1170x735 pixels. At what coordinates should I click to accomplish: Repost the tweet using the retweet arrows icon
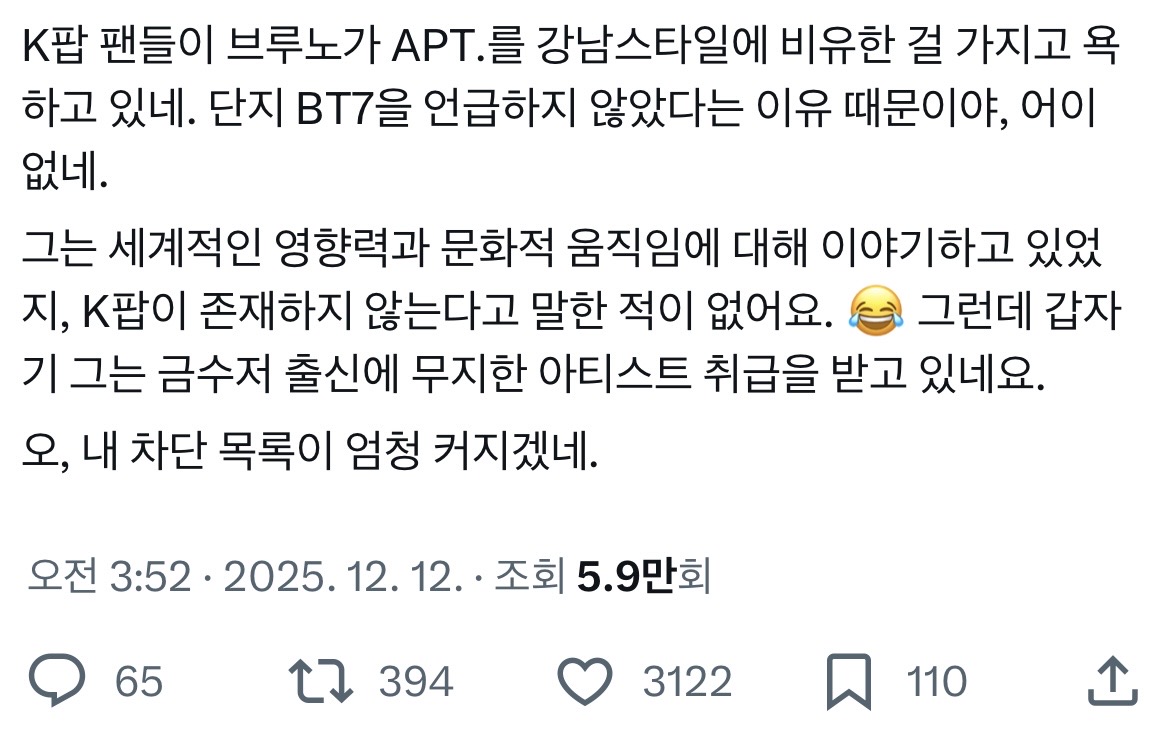click(321, 681)
